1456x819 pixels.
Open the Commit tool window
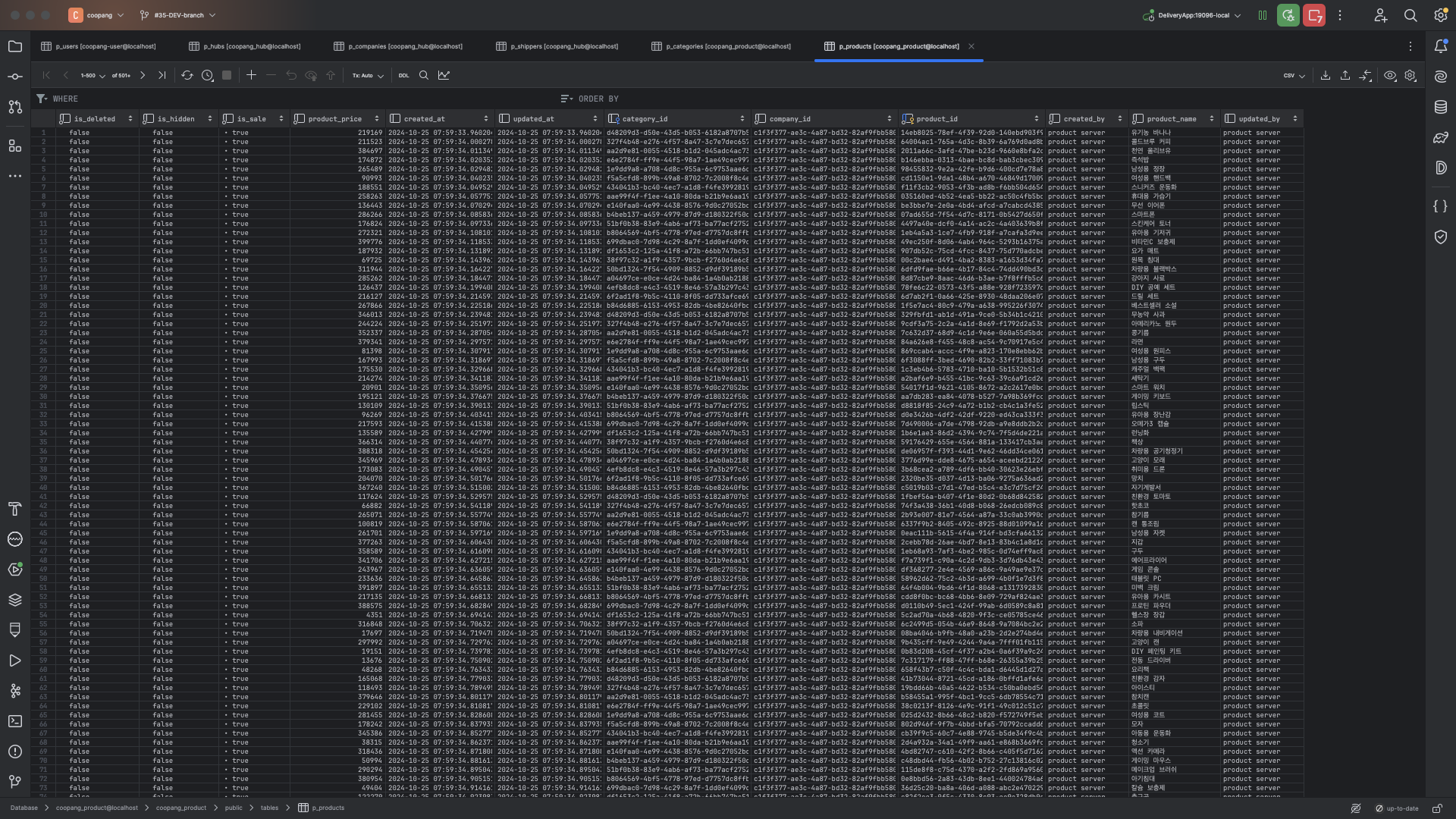(x=15, y=77)
